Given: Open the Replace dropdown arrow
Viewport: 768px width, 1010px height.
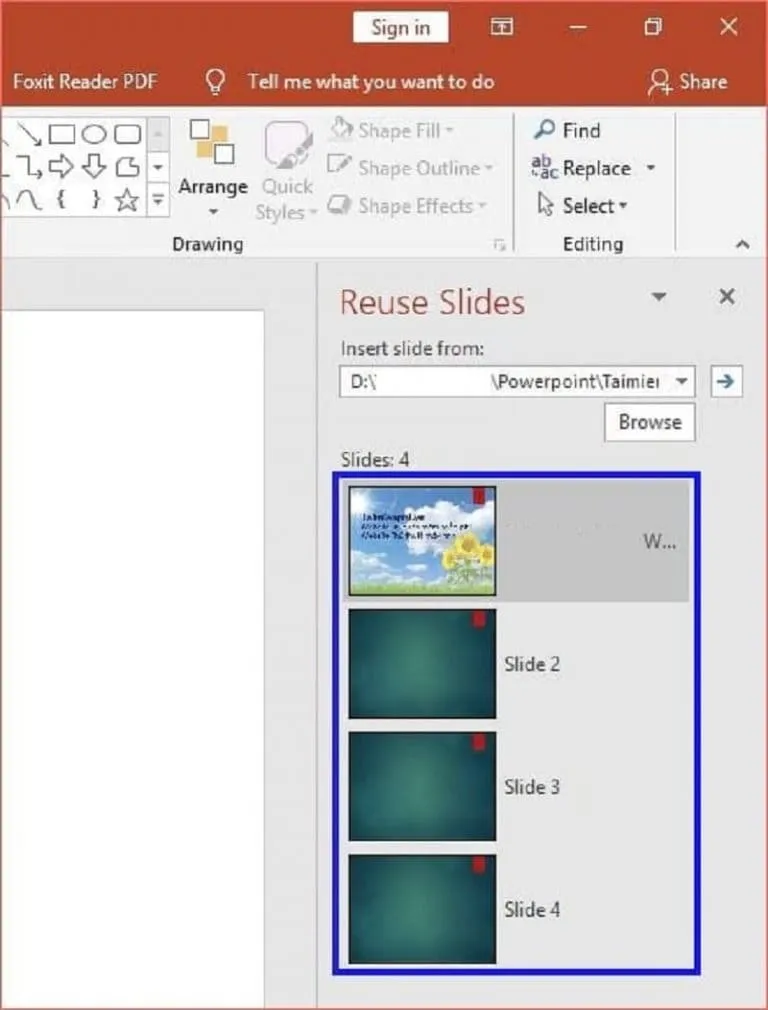Looking at the screenshot, I should 651,167.
